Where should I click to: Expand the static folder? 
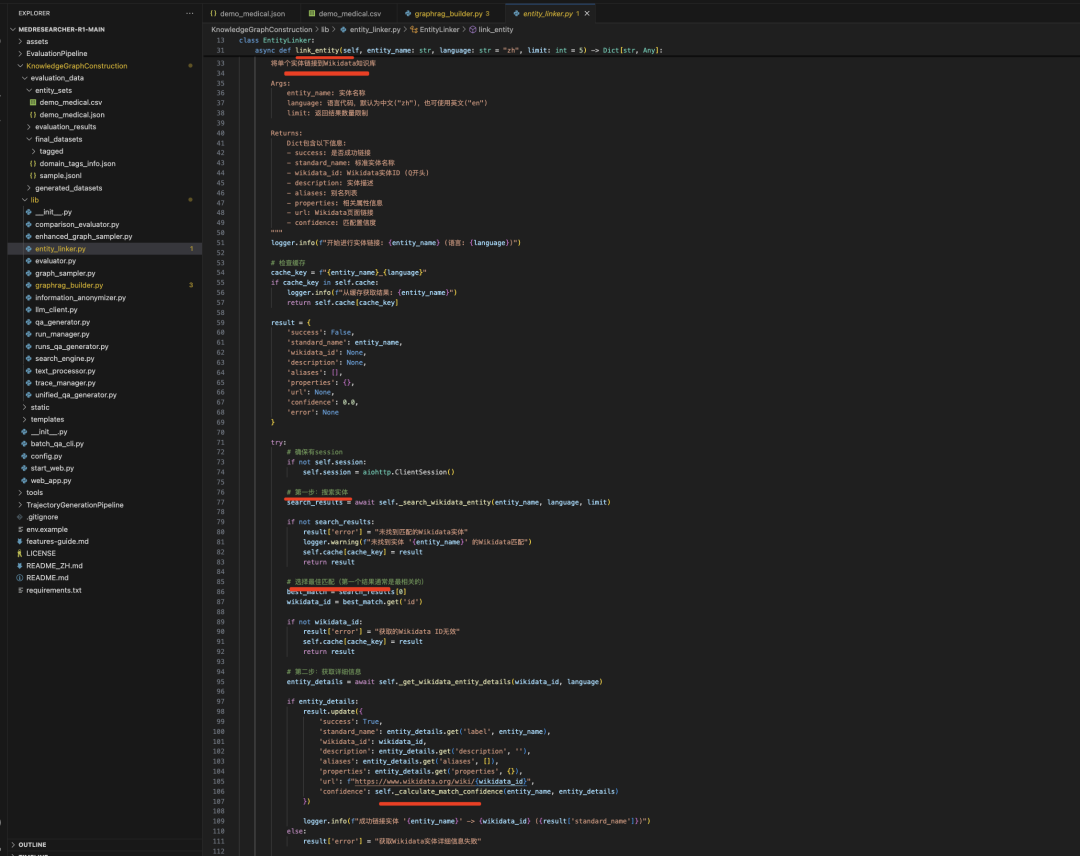click(40, 407)
